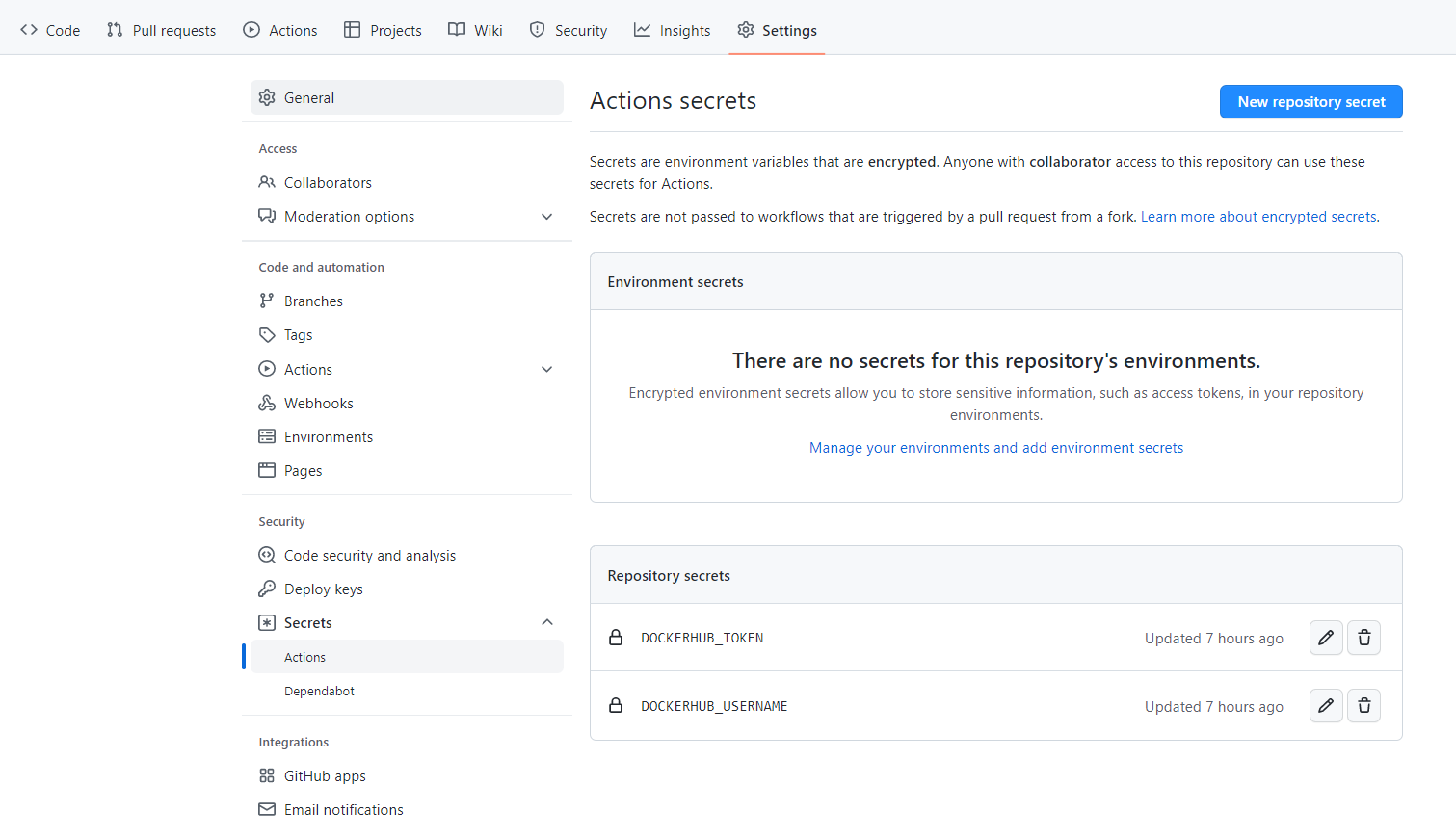Click the Webhooks icon

pyautogui.click(x=267, y=403)
